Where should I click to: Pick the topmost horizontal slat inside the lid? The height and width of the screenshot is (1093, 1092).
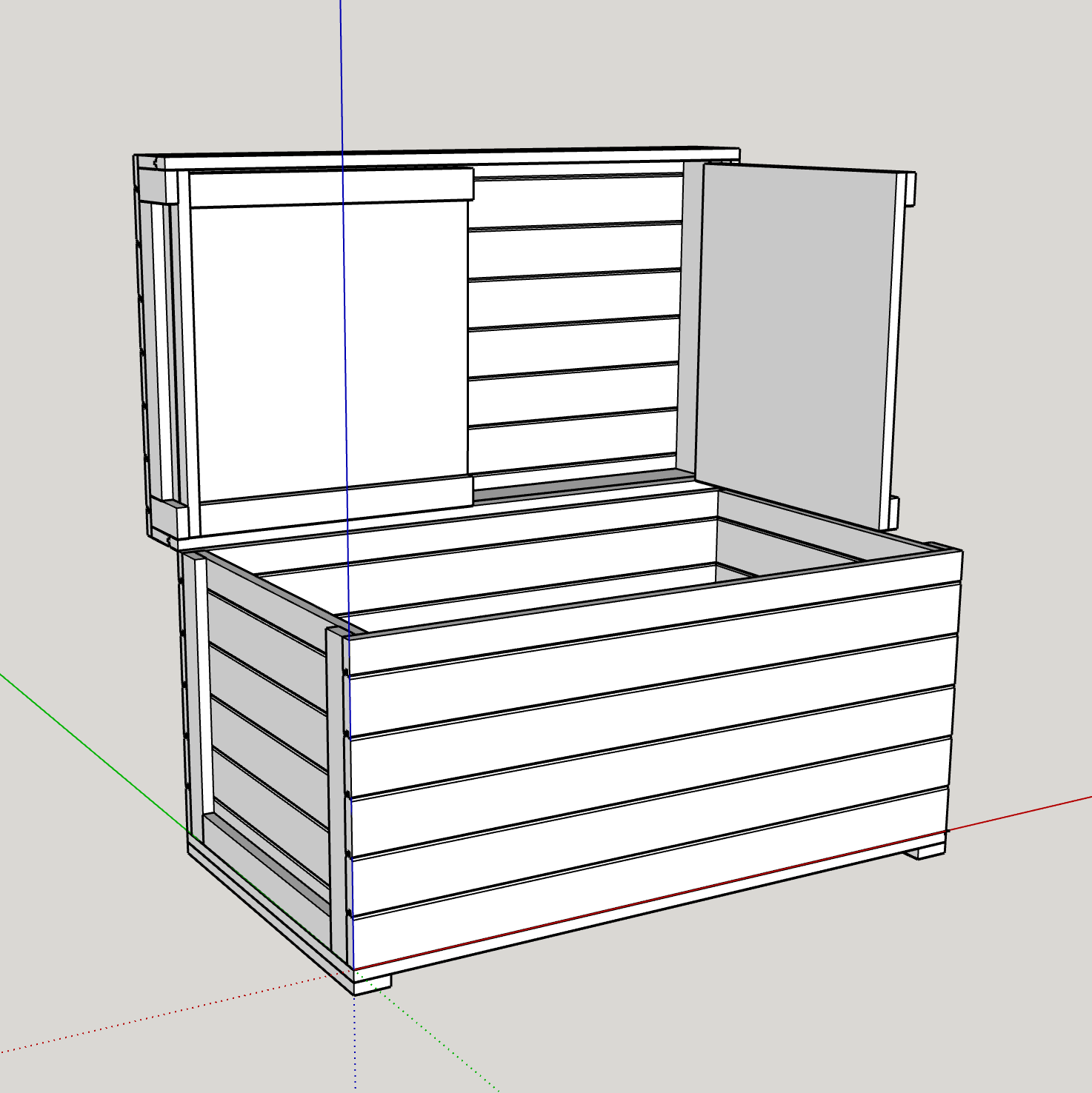pos(577,201)
